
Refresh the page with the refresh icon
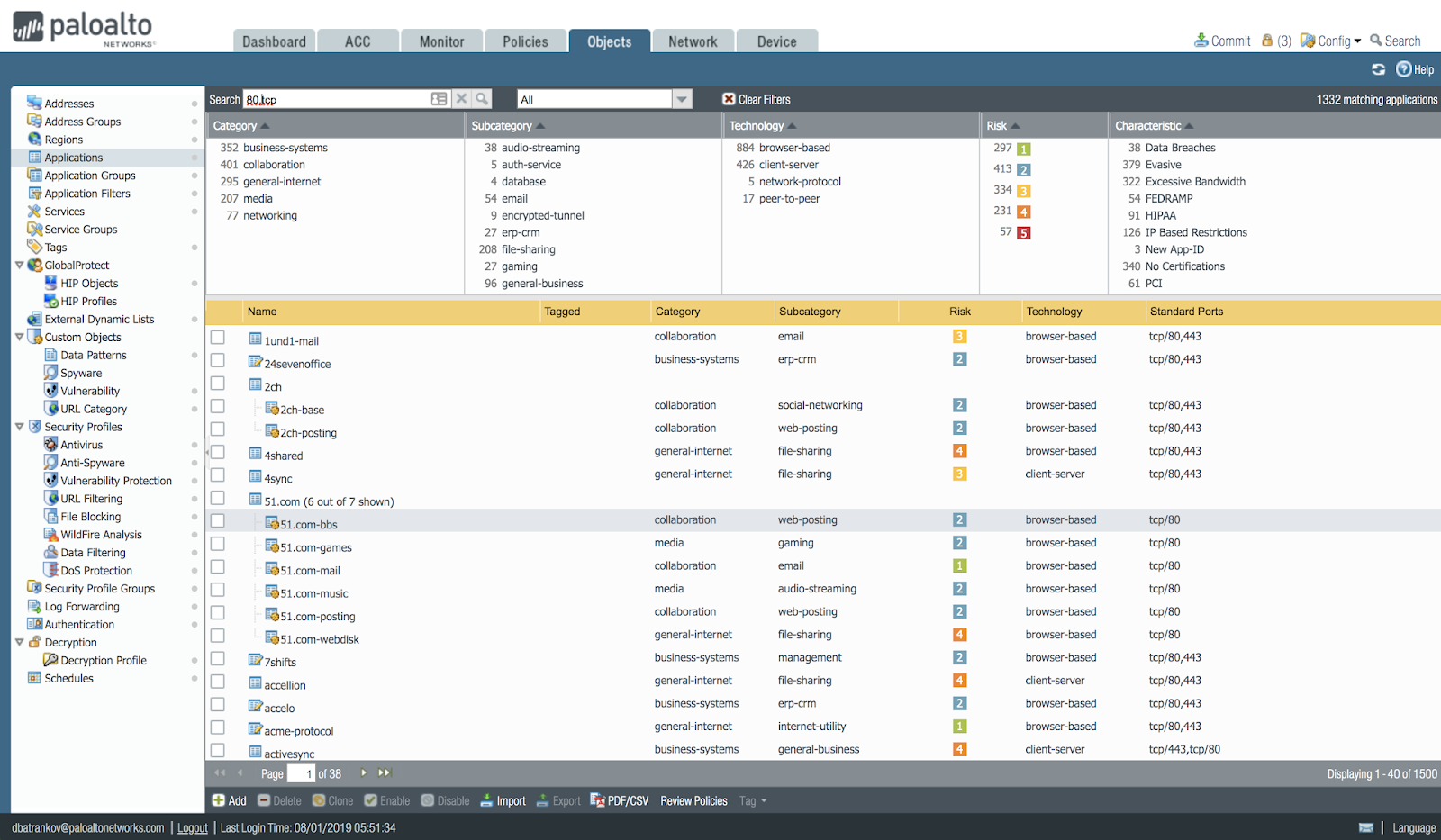pos(1378,69)
